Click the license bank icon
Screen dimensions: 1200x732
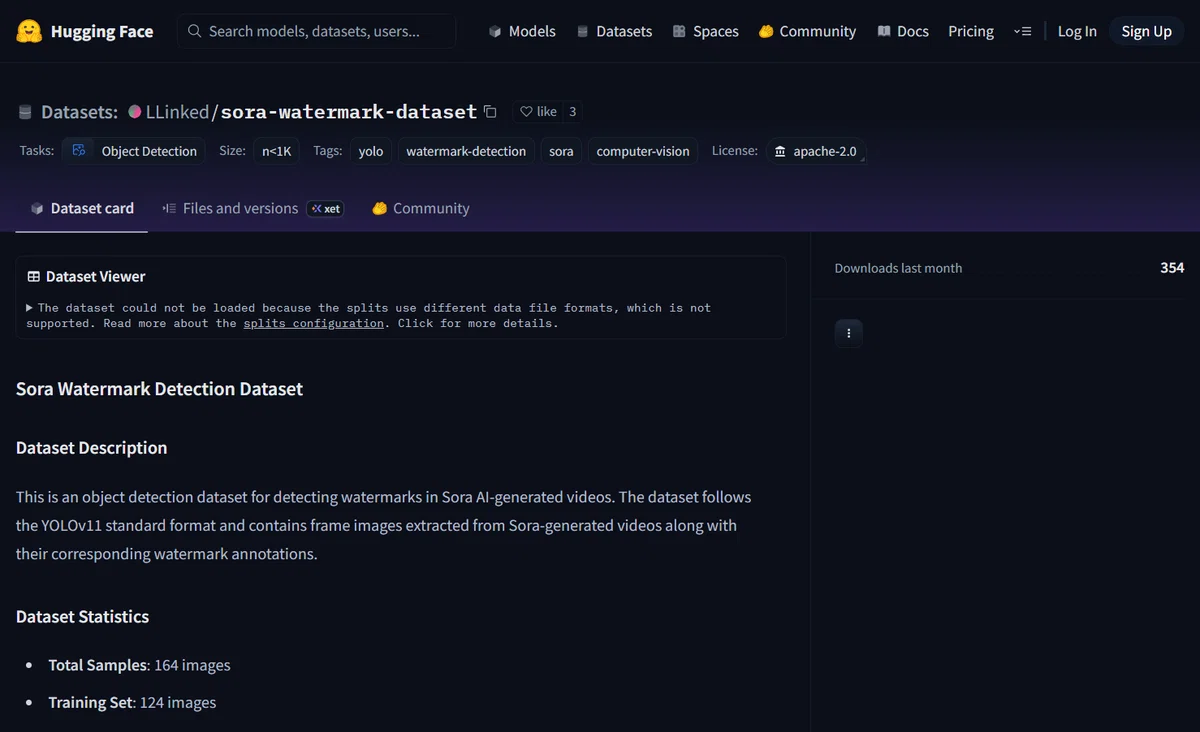point(780,151)
